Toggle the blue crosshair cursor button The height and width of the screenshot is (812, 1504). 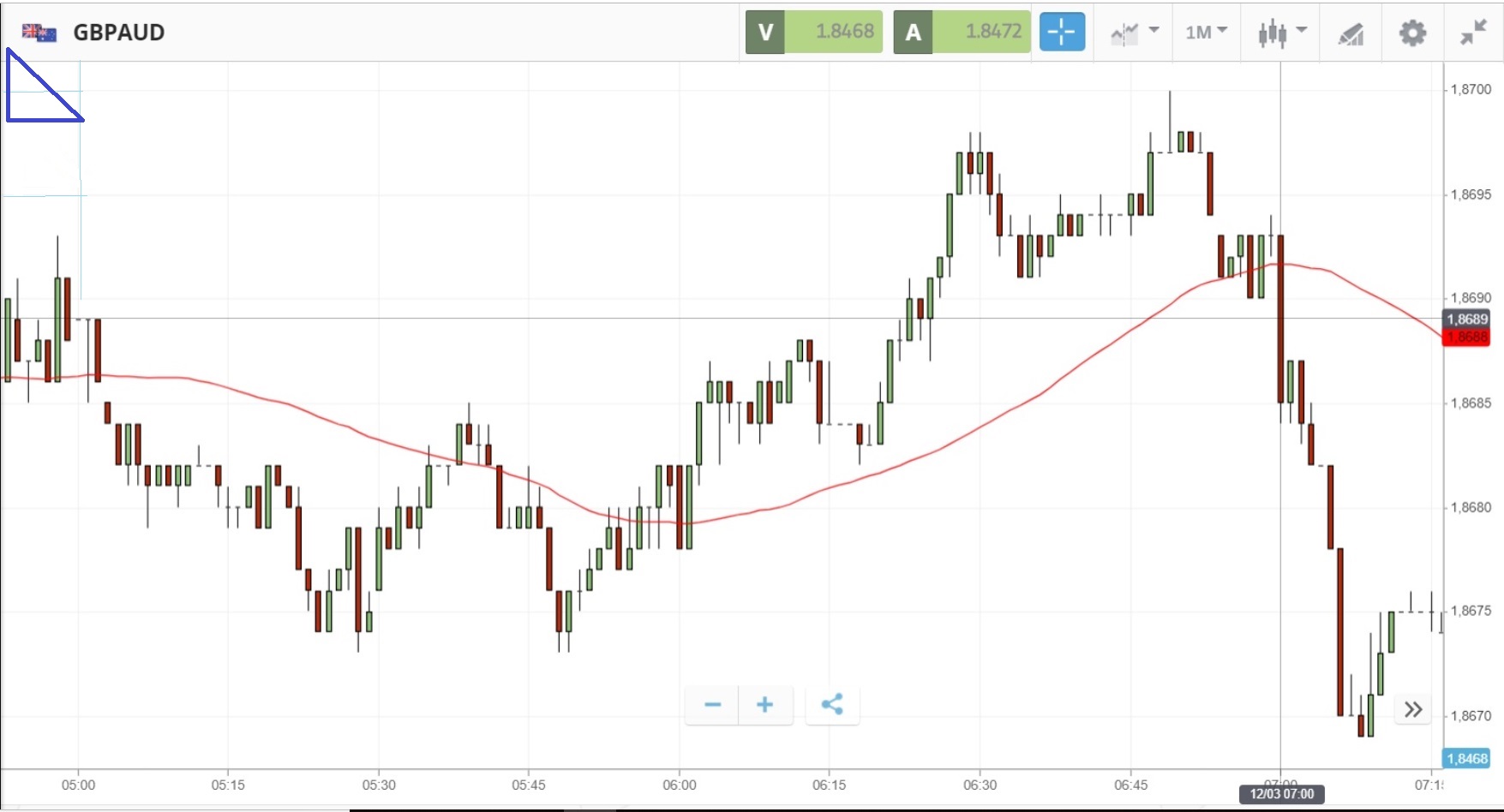1062,33
